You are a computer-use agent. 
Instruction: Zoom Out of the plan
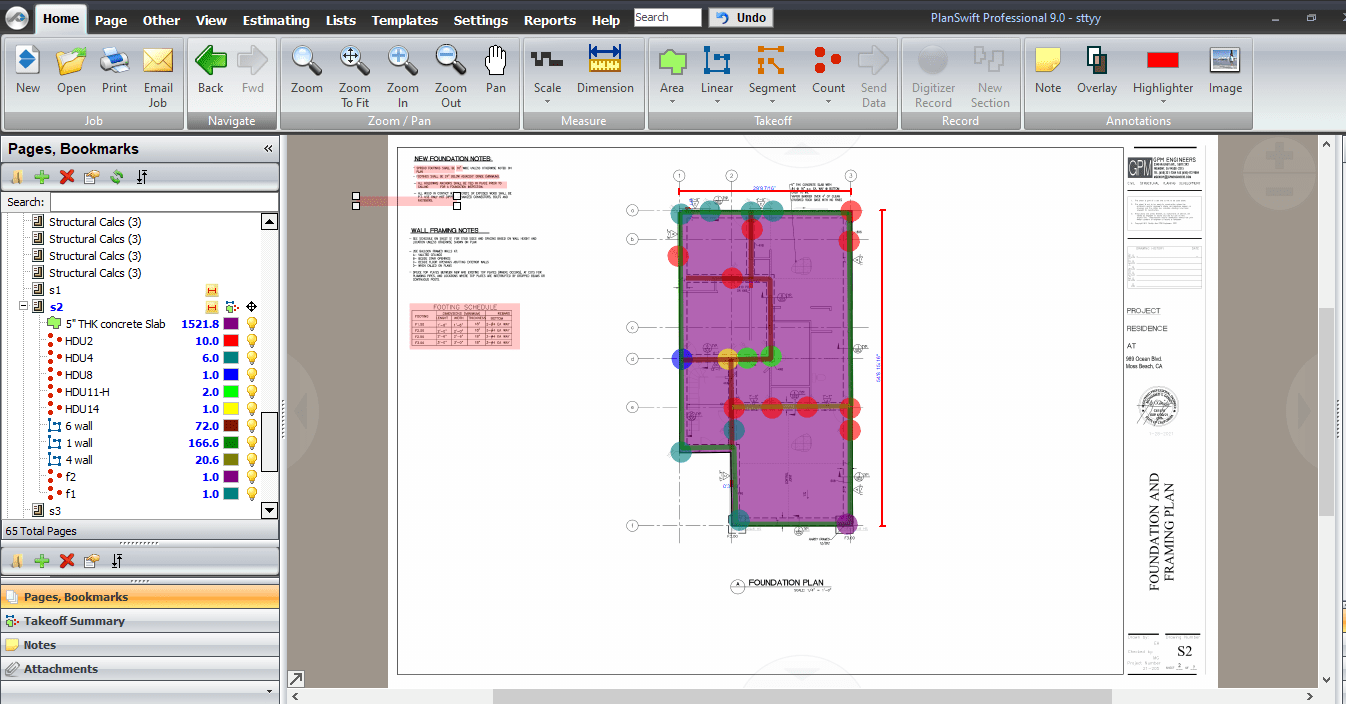451,76
